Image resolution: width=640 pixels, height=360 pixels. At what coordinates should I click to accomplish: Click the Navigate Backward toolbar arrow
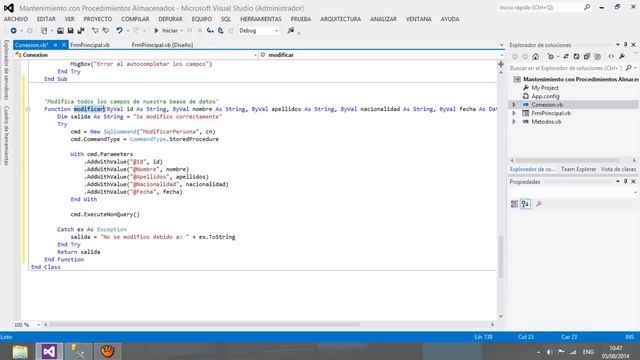pyautogui.click(x=13, y=31)
